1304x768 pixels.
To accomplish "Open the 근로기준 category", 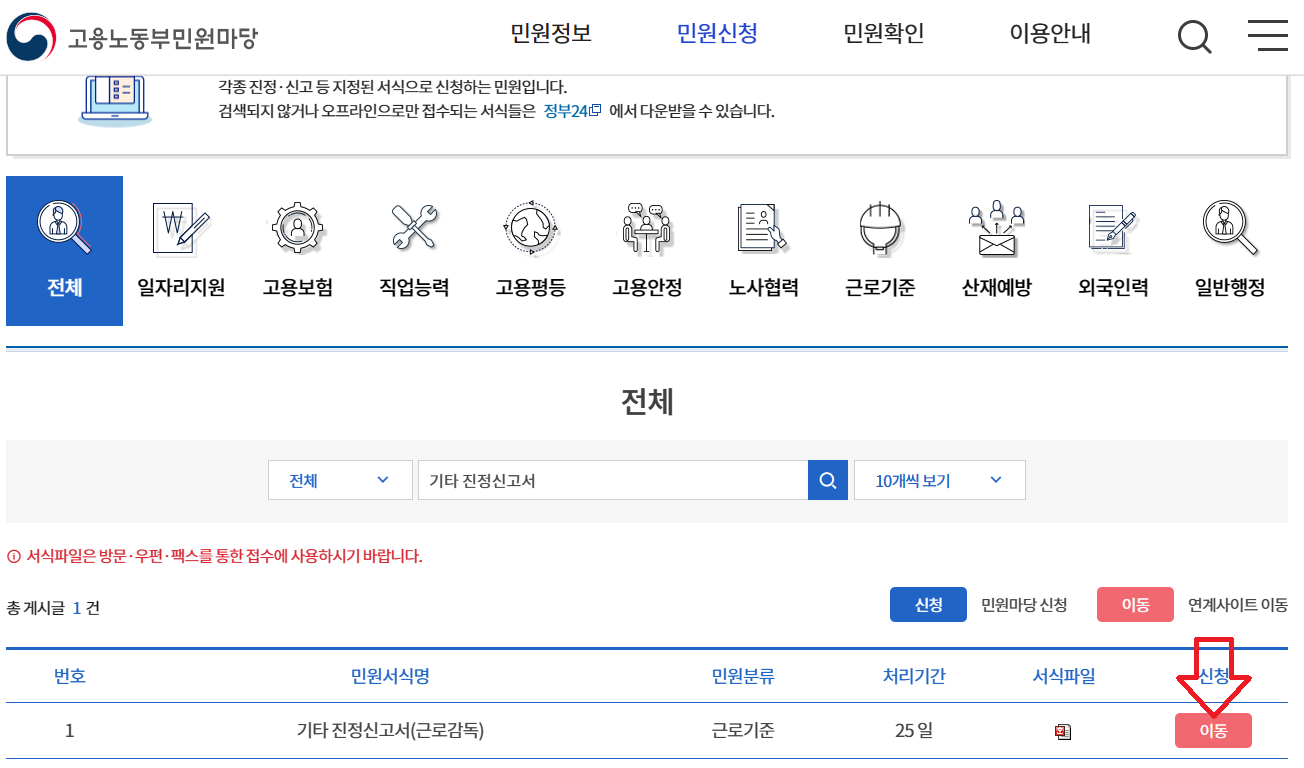I will [x=878, y=245].
